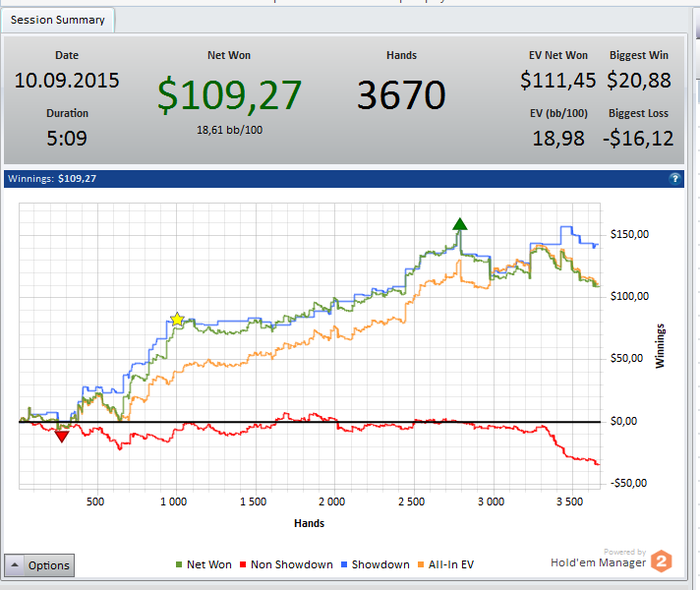This screenshot has height=590, width=700.
Task: Click the $100,00 axis label
Action: point(629,296)
